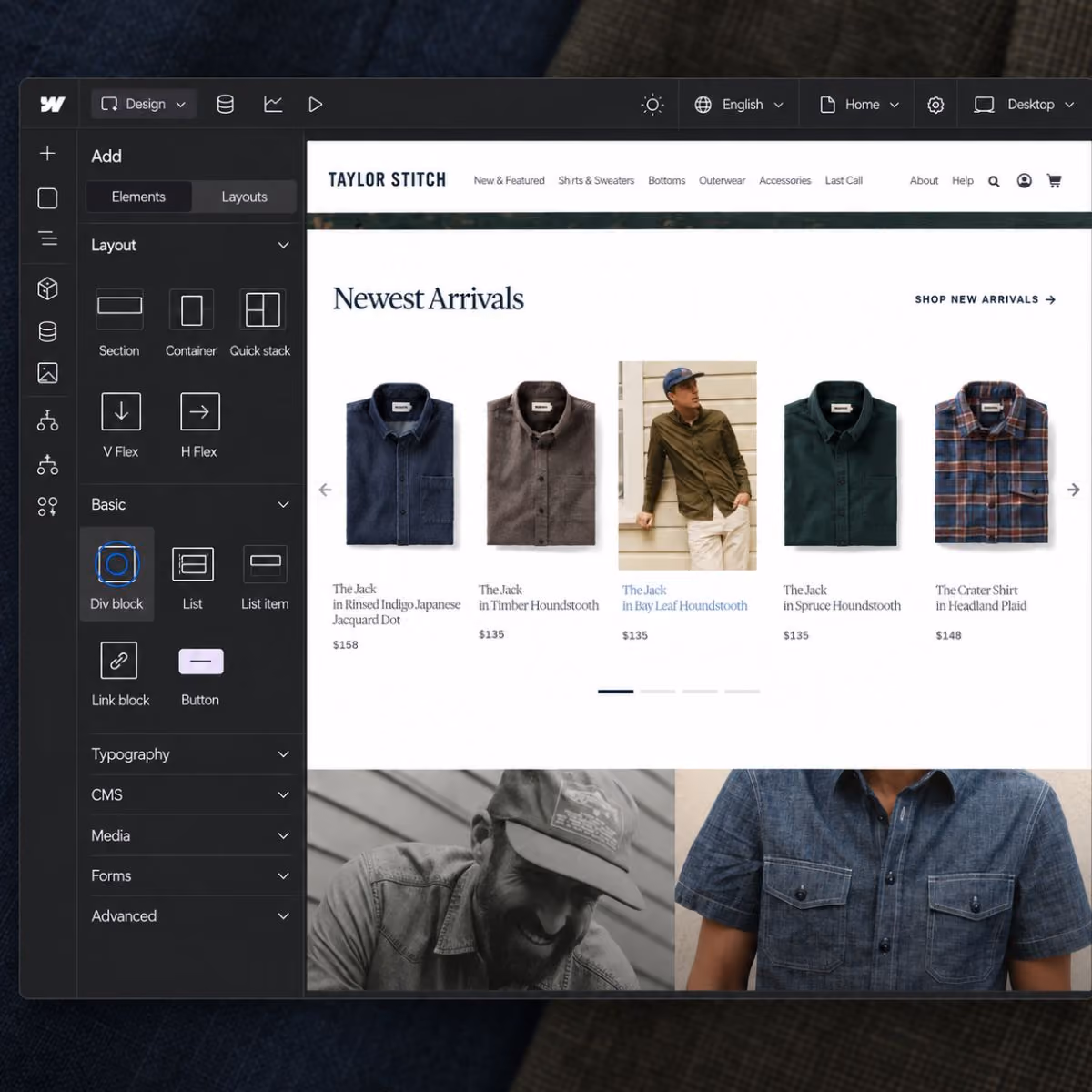
Task: Open The Crater Shirt Headland Plaid image
Action: (991, 464)
